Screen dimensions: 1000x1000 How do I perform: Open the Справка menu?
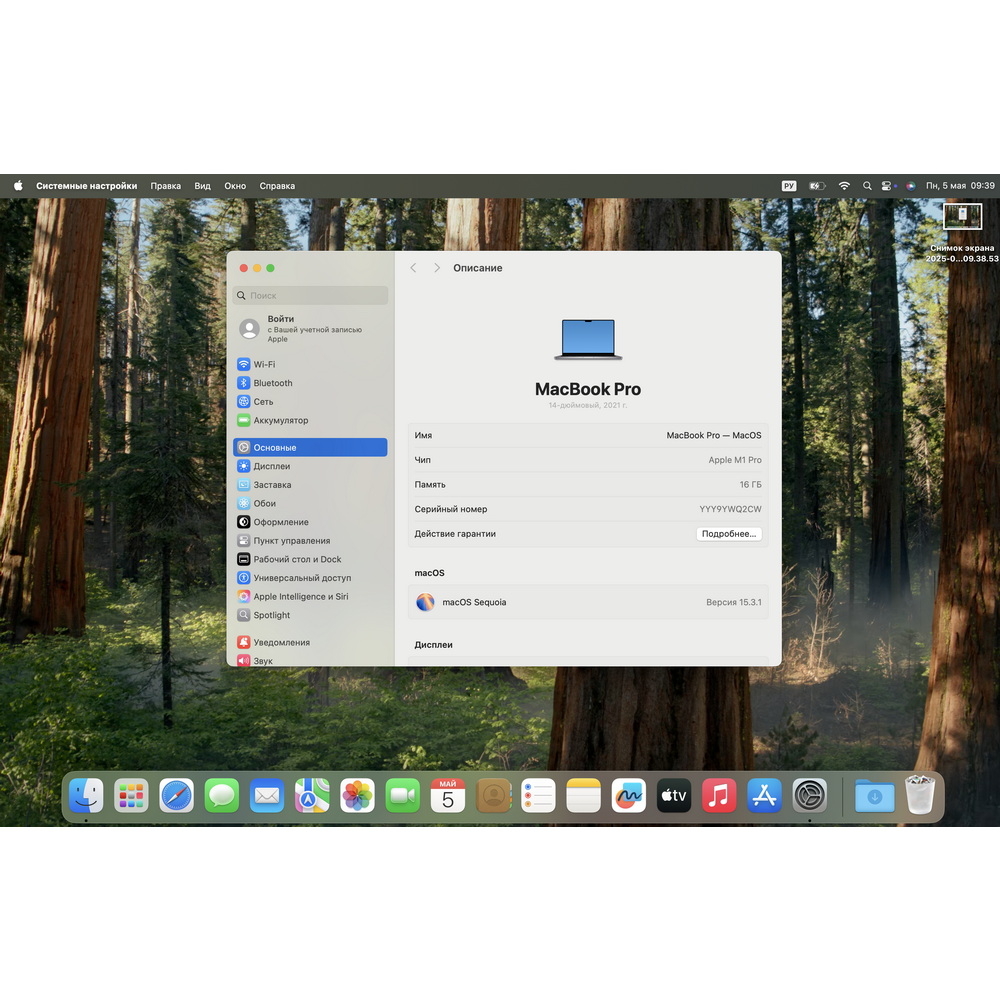[x=277, y=186]
